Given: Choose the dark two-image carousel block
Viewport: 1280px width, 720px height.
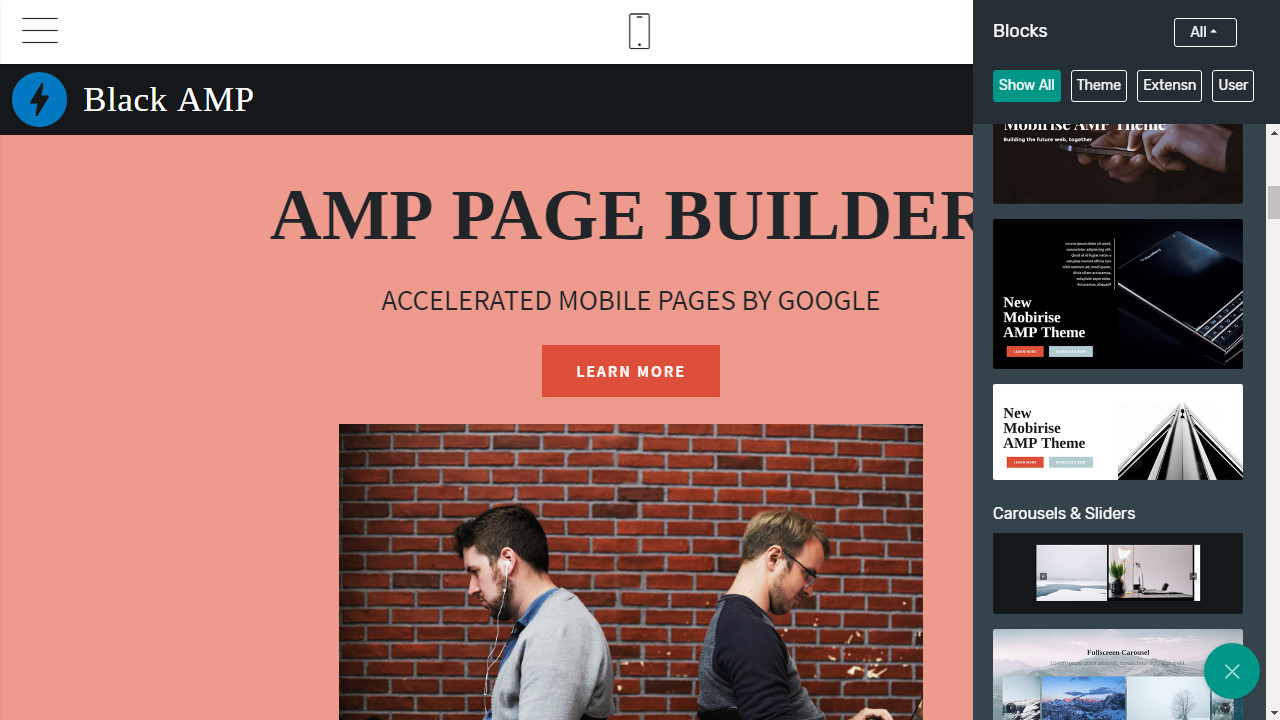Looking at the screenshot, I should coord(1118,573).
